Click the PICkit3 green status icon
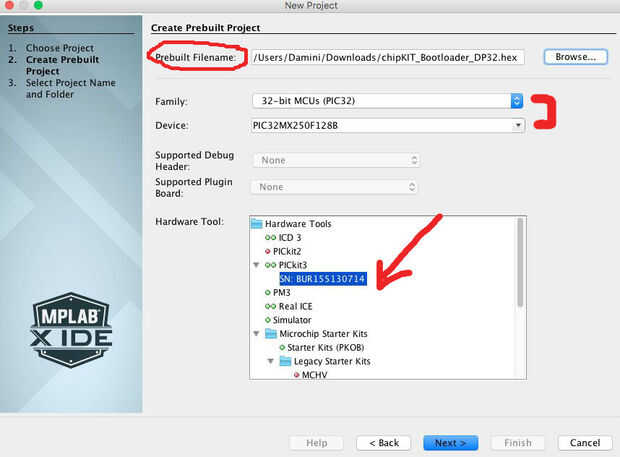This screenshot has height=457, width=620. (x=270, y=265)
